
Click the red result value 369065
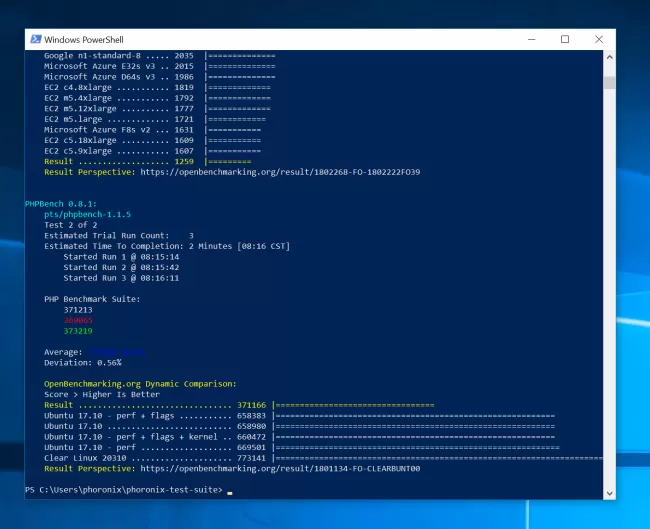pos(78,320)
